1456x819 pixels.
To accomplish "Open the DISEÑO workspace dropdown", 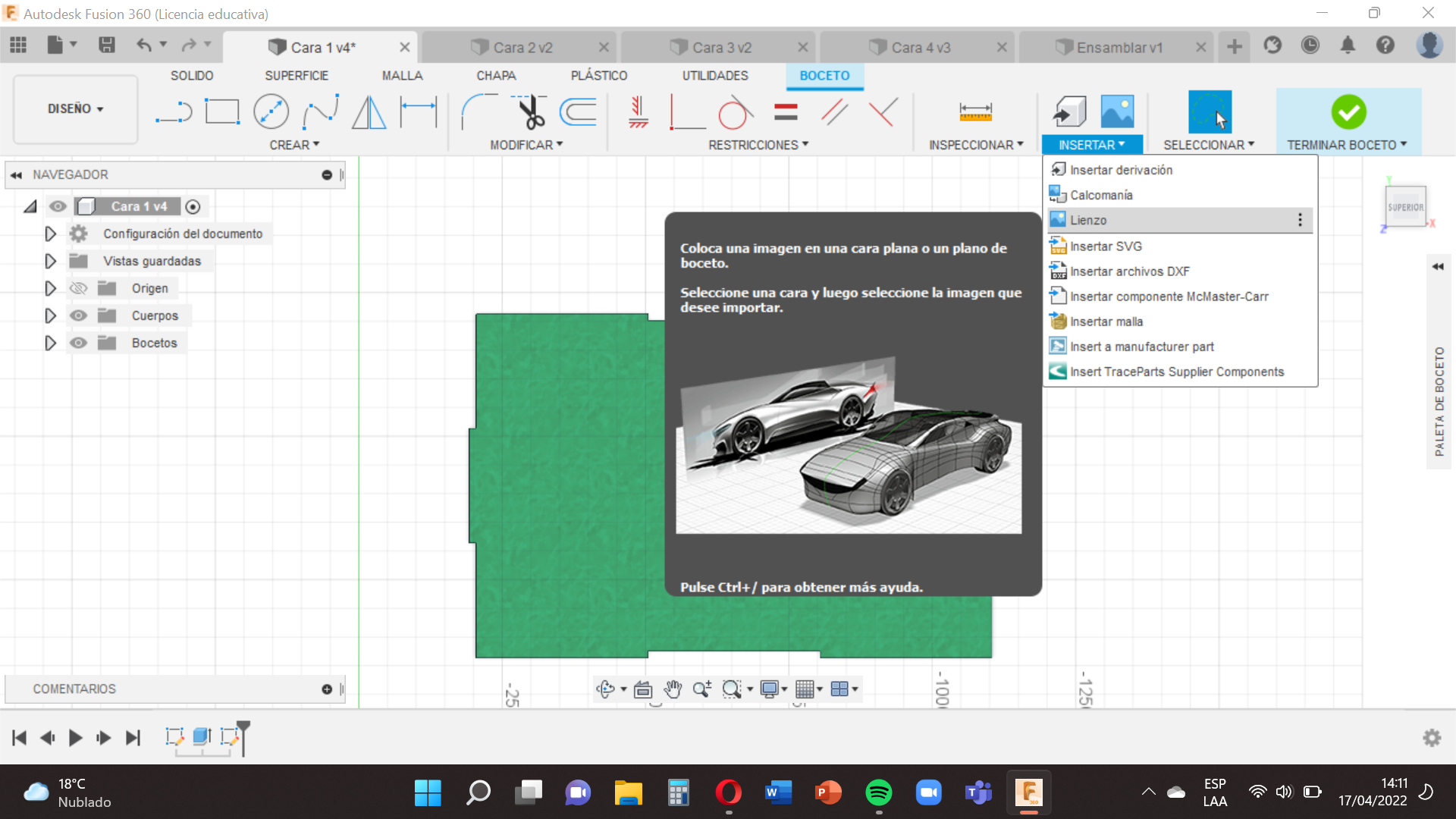I will (x=75, y=109).
